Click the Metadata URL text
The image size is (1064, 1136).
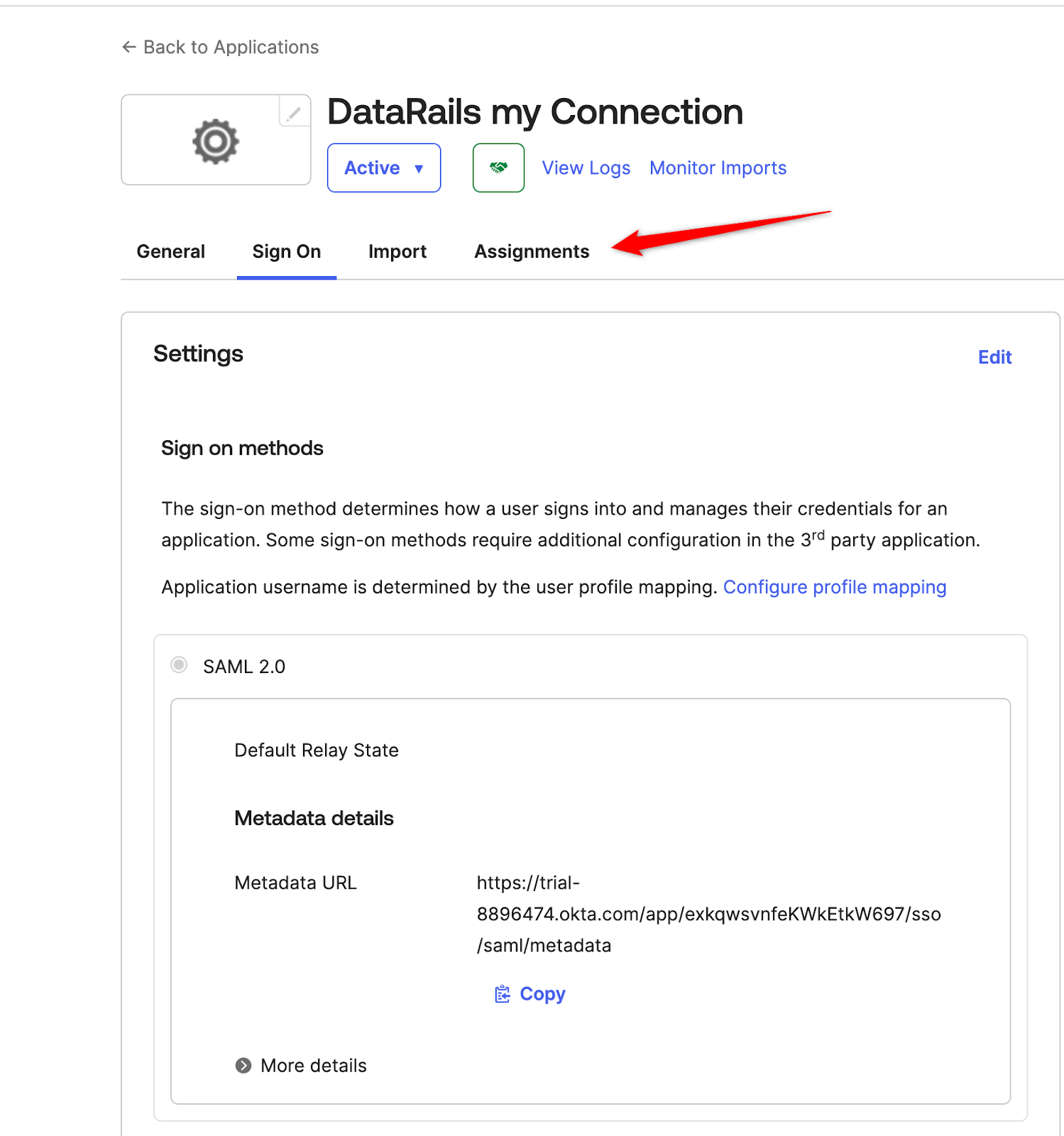coord(709,914)
